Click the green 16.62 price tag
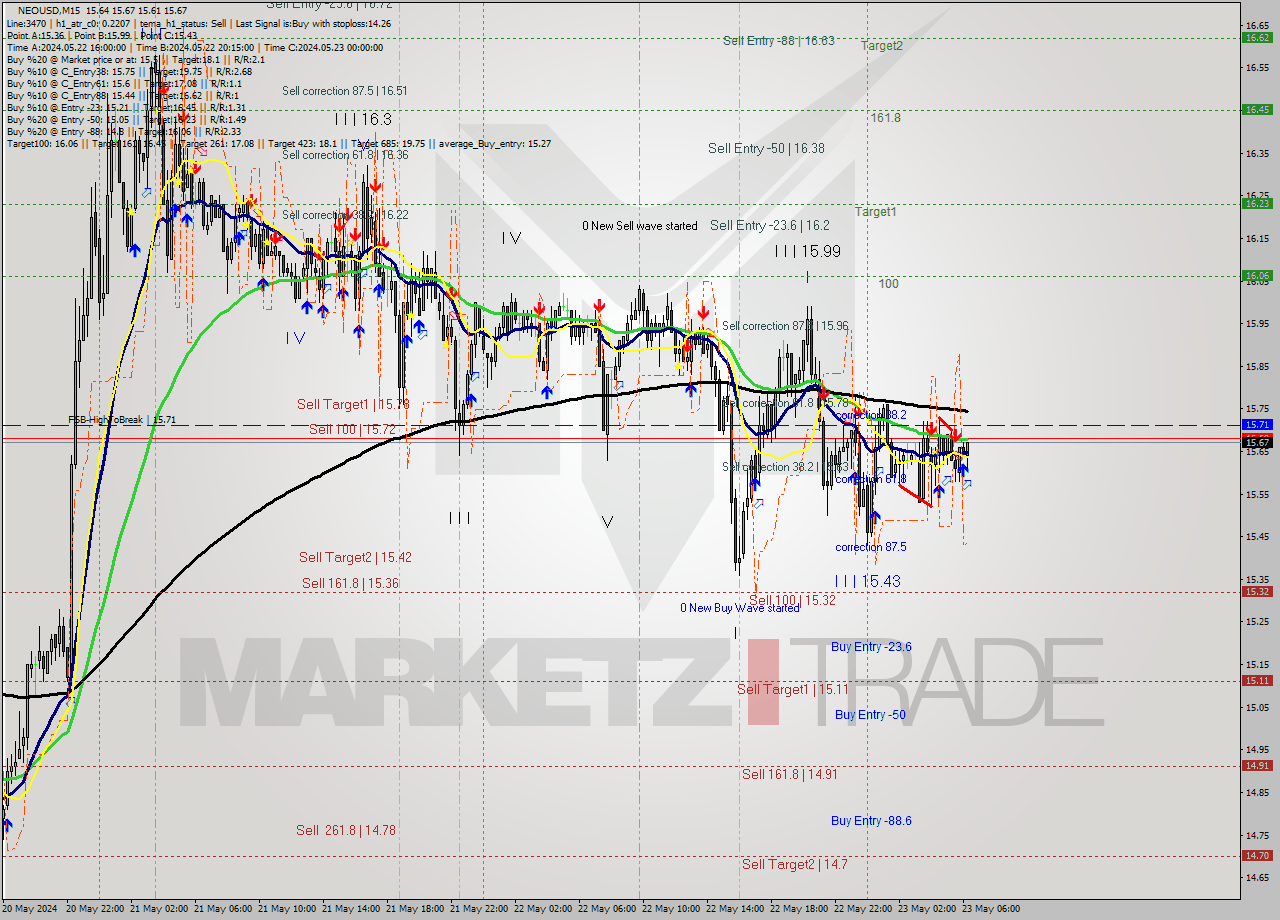The height and width of the screenshot is (920, 1280). tap(1256, 37)
